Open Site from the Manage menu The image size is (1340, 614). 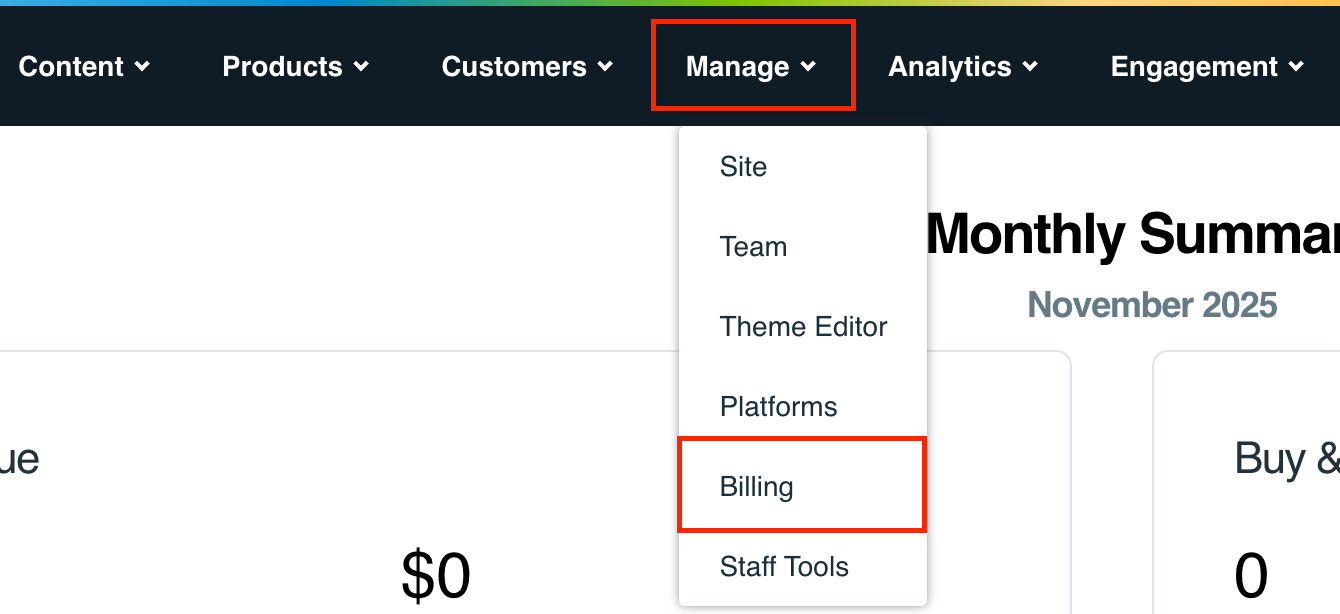point(743,166)
